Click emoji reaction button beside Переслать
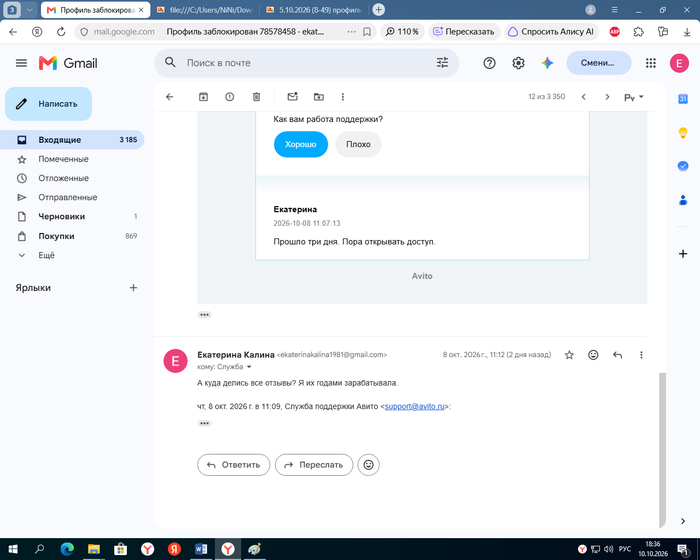700x560 pixels. 368,465
